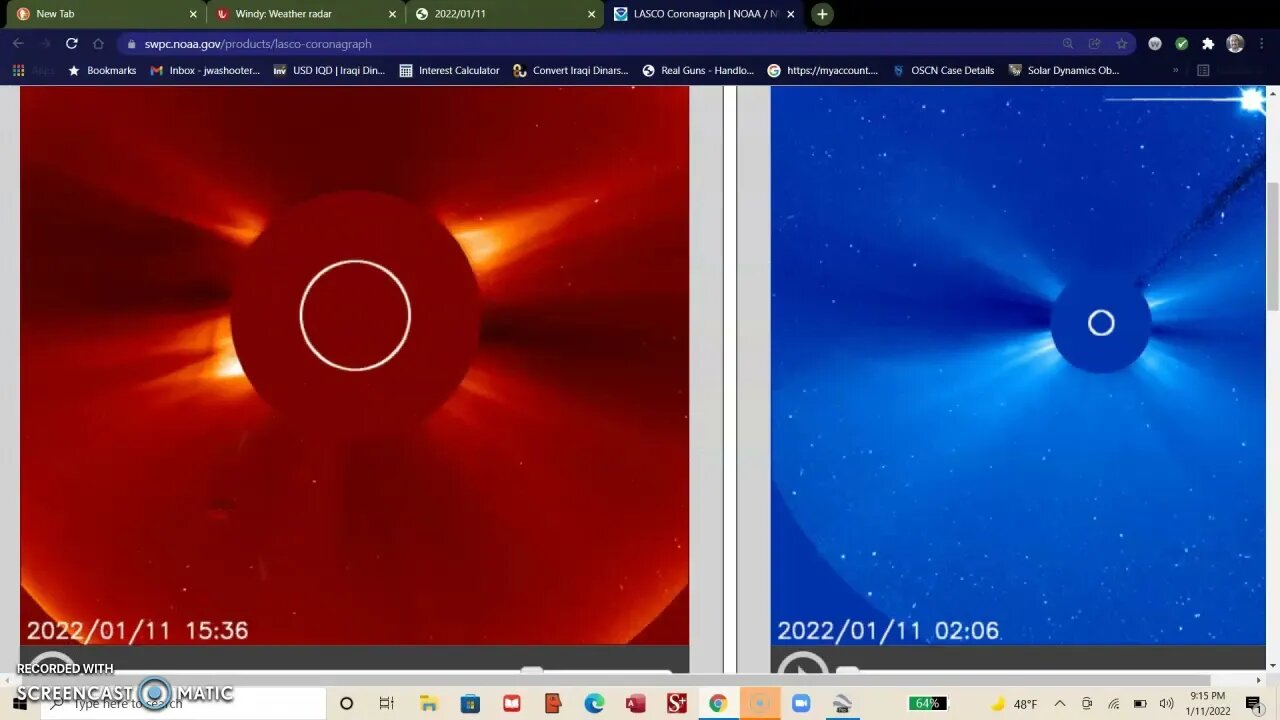1280x720 pixels.
Task: Click the 48°F weather taskbar widget
Action: tap(1012, 704)
